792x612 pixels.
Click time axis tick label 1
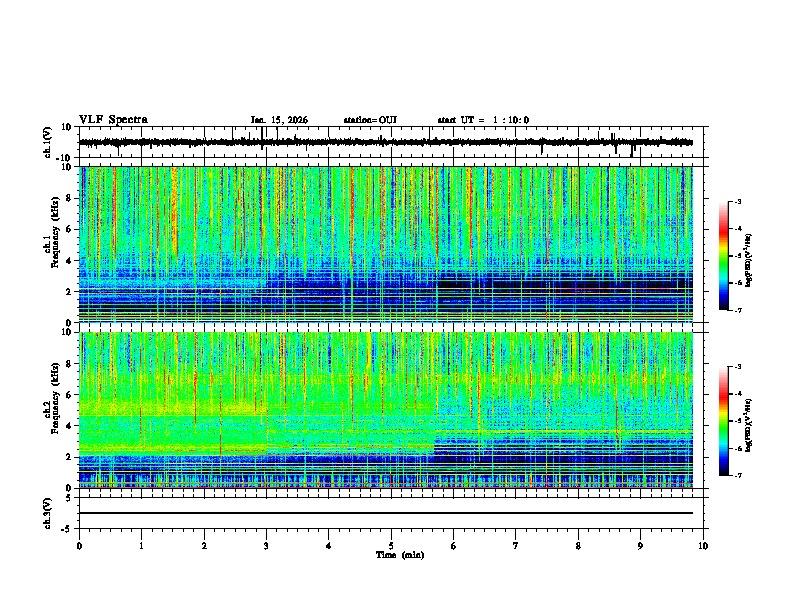[x=141, y=546]
